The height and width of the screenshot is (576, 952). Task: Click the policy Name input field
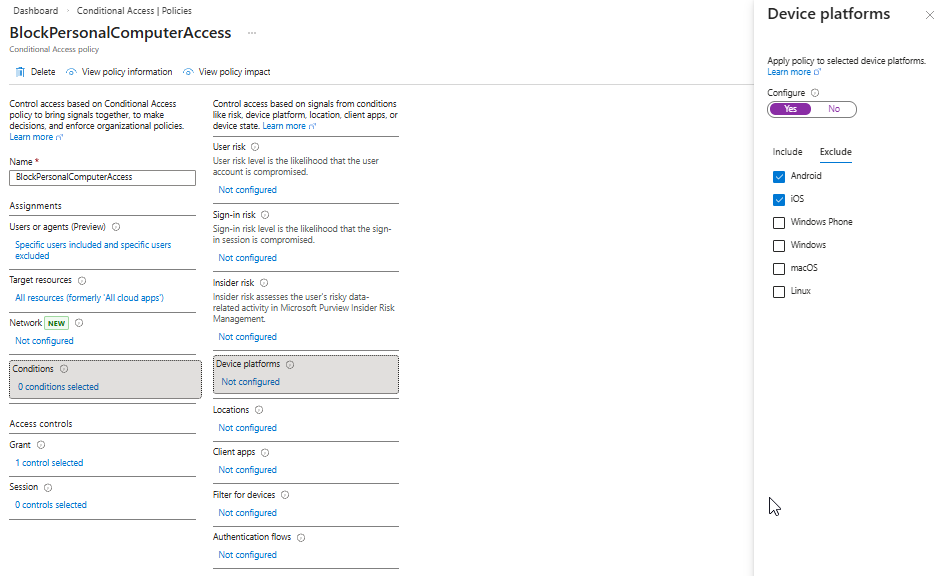coord(102,177)
